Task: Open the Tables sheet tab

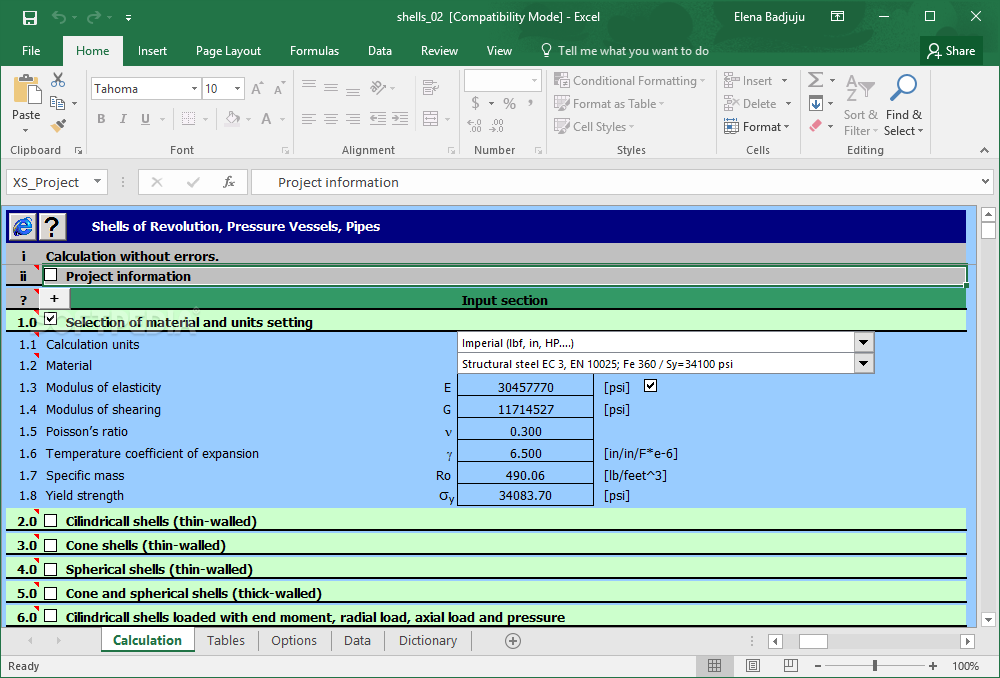Action: (x=226, y=640)
